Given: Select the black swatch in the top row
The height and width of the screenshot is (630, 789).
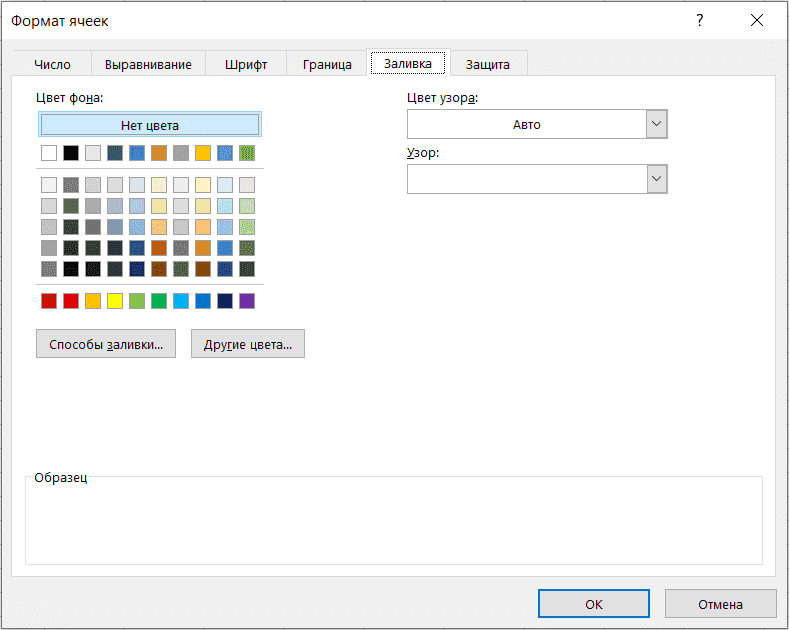Looking at the screenshot, I should 71,153.
